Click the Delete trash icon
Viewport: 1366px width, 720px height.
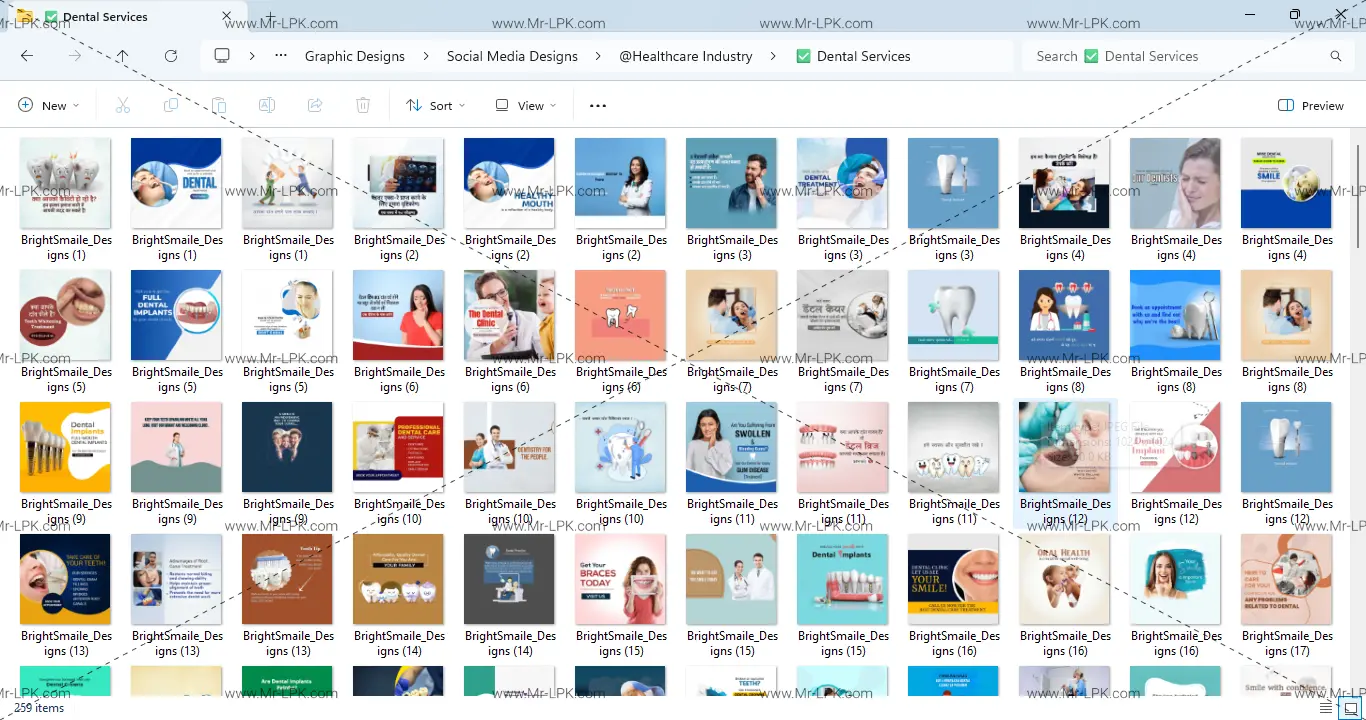pos(363,105)
